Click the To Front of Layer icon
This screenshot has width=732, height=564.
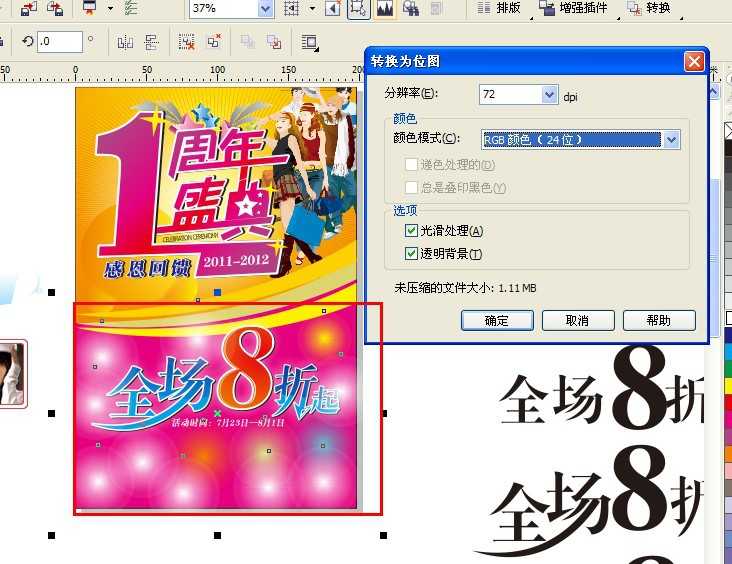coord(247,42)
